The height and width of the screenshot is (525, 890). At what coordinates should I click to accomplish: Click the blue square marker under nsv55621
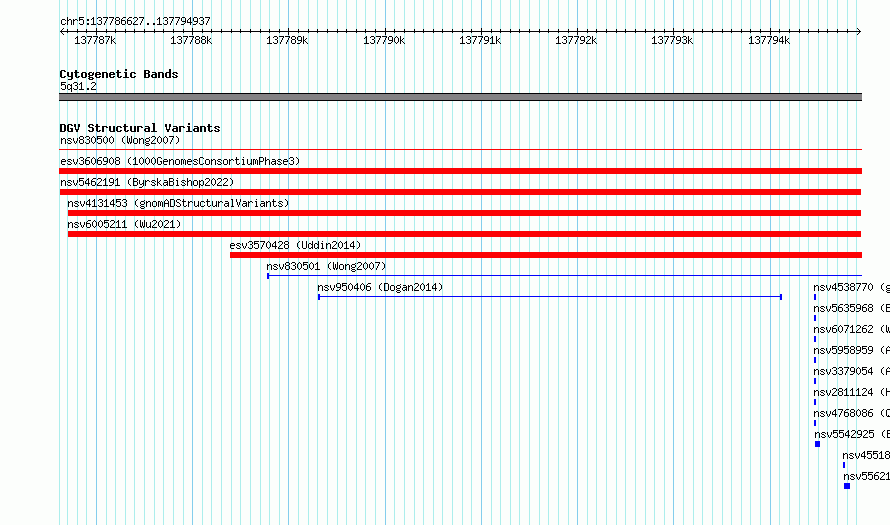tap(847, 486)
